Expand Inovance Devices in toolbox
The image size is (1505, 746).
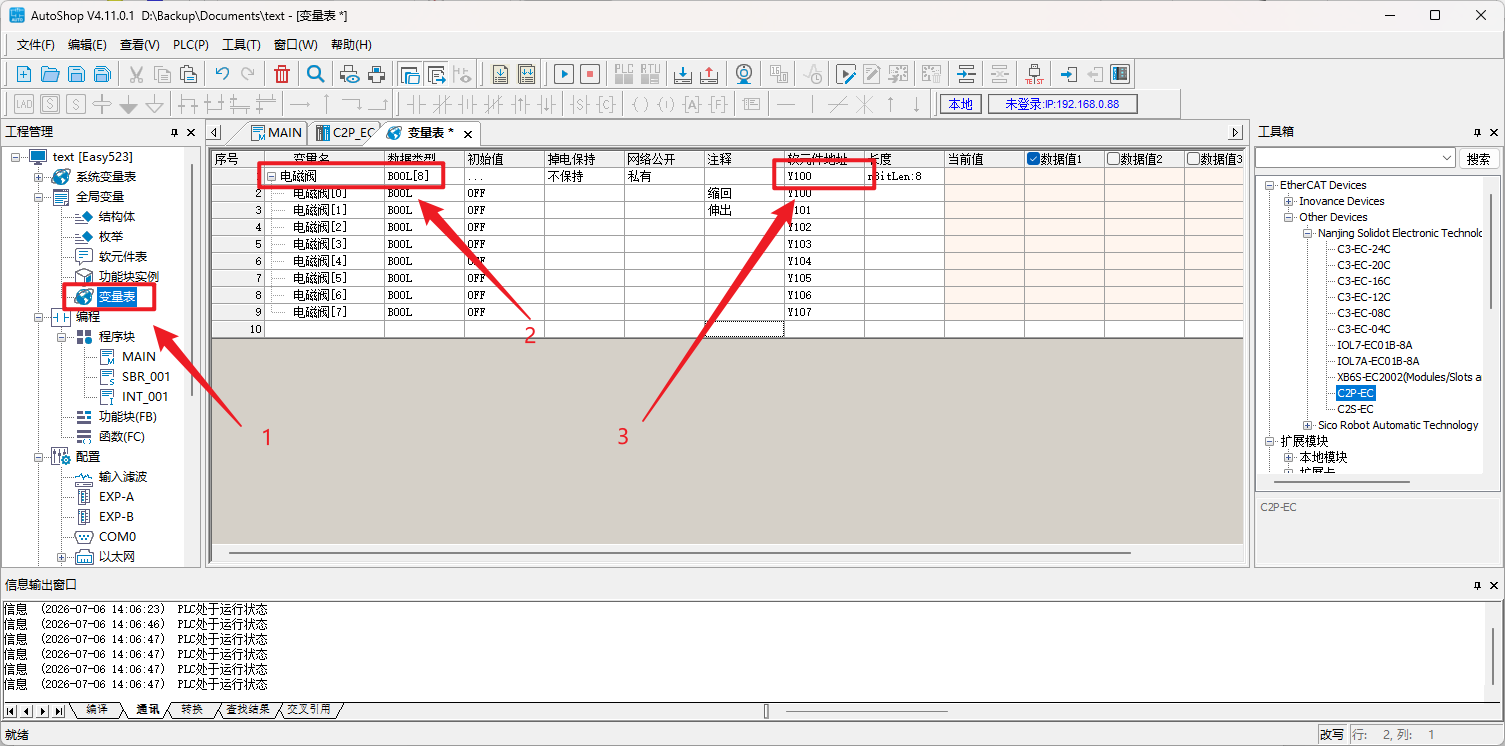pyautogui.click(x=1289, y=201)
